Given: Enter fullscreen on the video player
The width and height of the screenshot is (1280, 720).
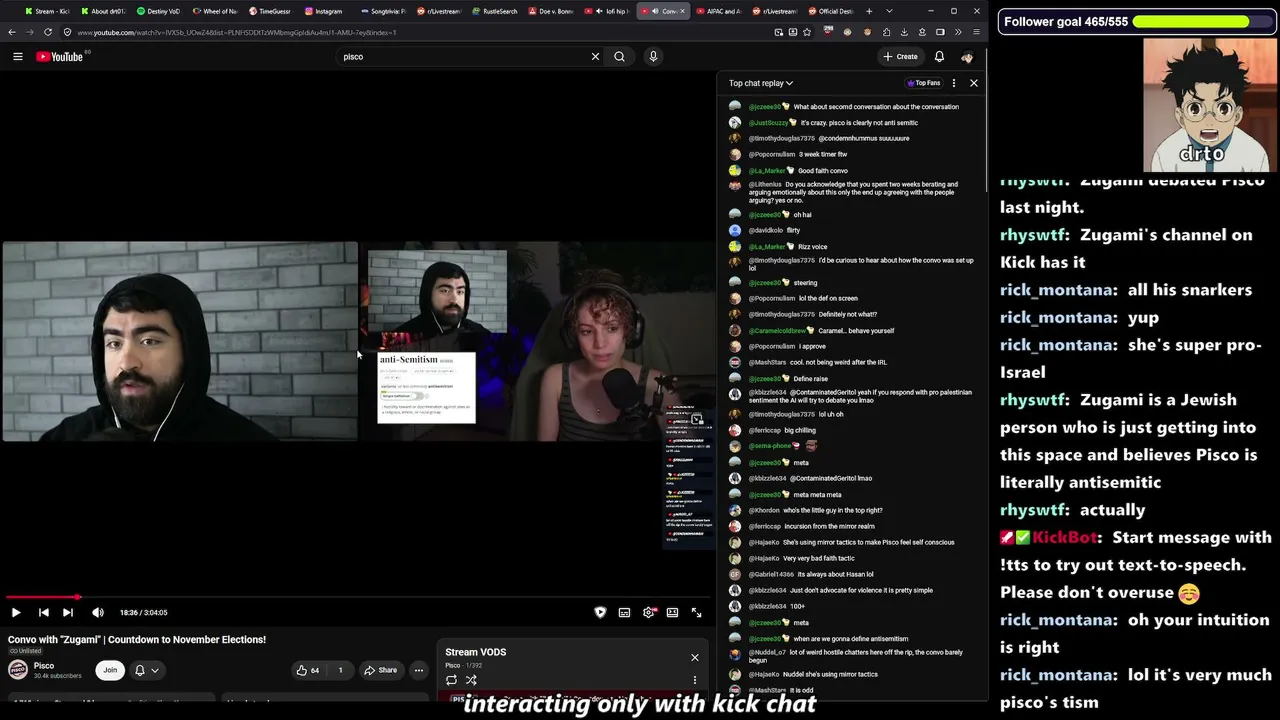Looking at the screenshot, I should click(696, 612).
